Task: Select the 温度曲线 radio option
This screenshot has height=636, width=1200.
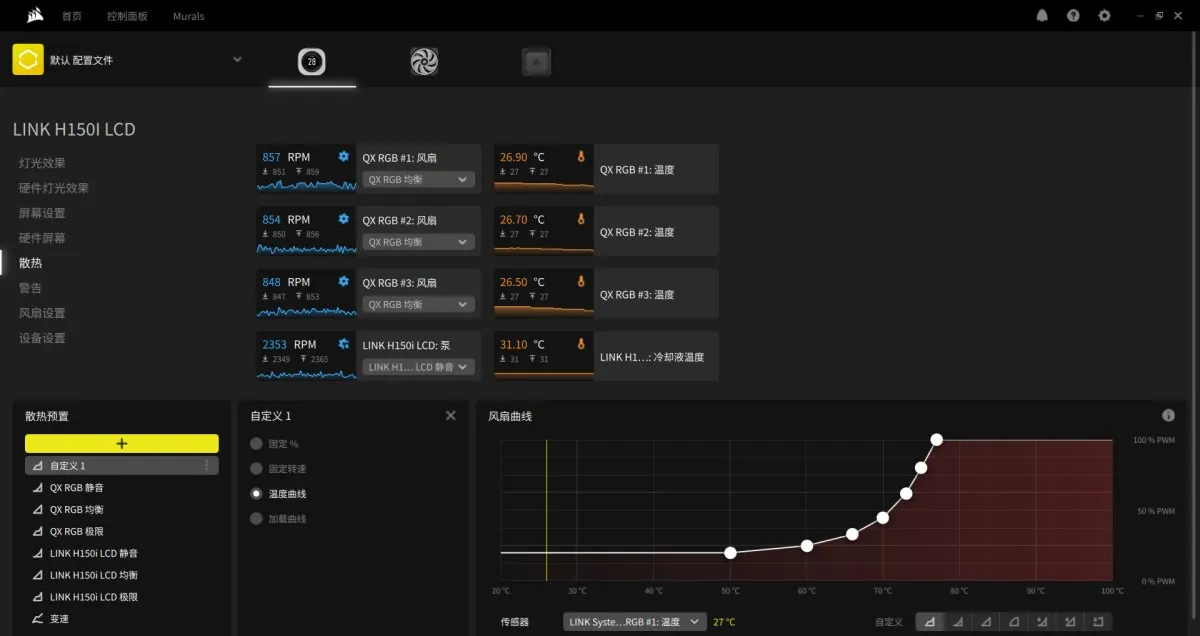Action: pyautogui.click(x=256, y=494)
